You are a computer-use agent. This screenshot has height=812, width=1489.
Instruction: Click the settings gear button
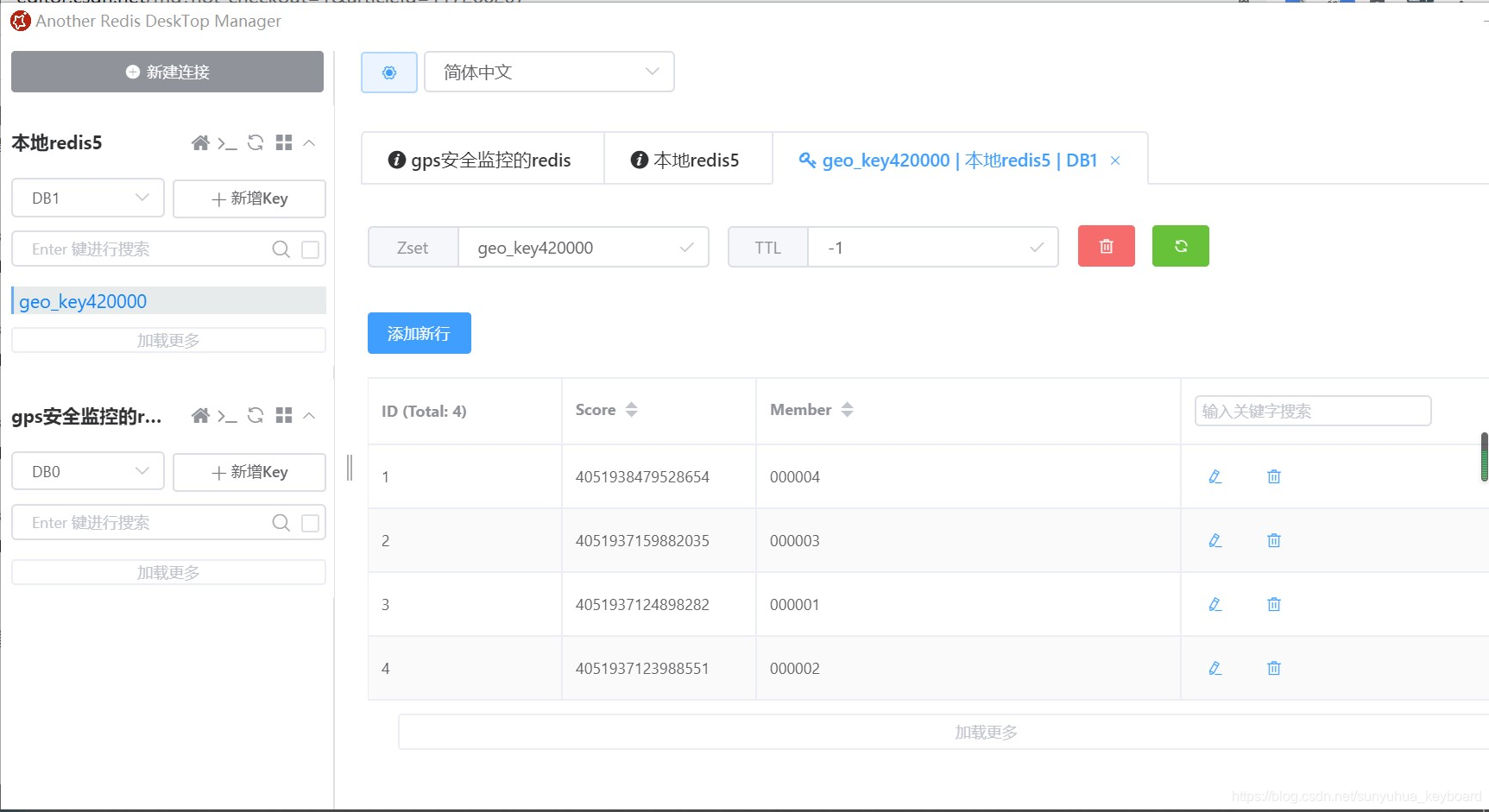(x=389, y=72)
